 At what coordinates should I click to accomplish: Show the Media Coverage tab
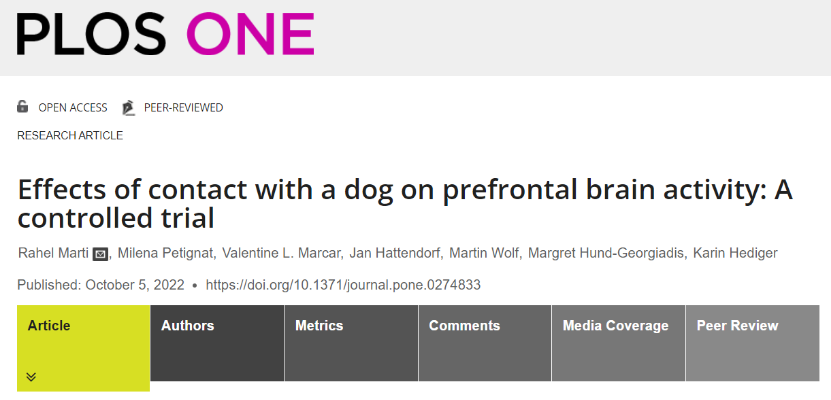click(x=617, y=326)
